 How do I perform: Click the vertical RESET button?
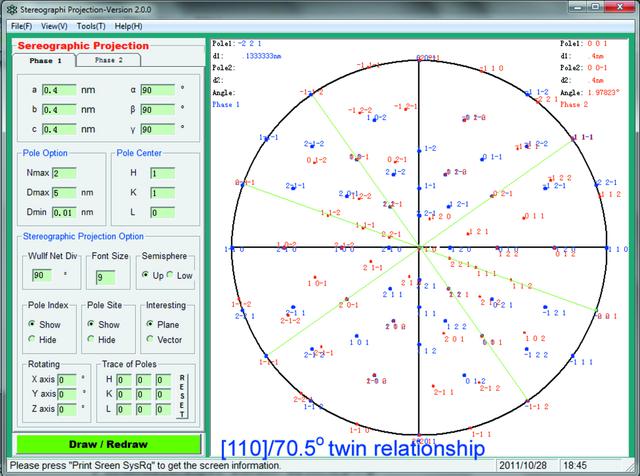click(x=182, y=396)
